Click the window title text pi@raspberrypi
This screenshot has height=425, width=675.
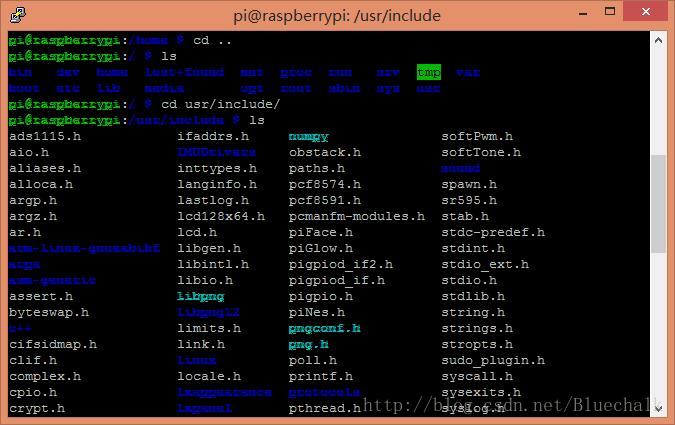[336, 14]
